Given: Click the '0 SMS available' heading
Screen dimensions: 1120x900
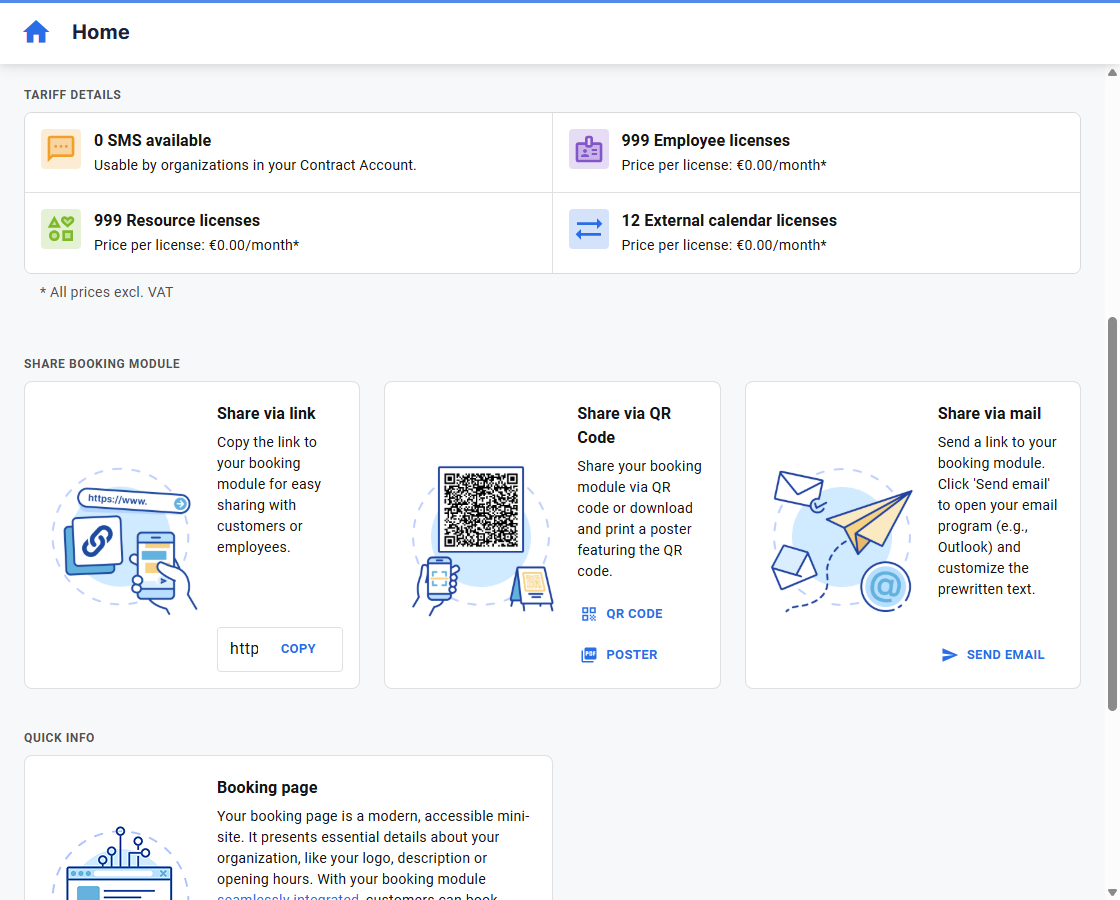Looking at the screenshot, I should [152, 141].
